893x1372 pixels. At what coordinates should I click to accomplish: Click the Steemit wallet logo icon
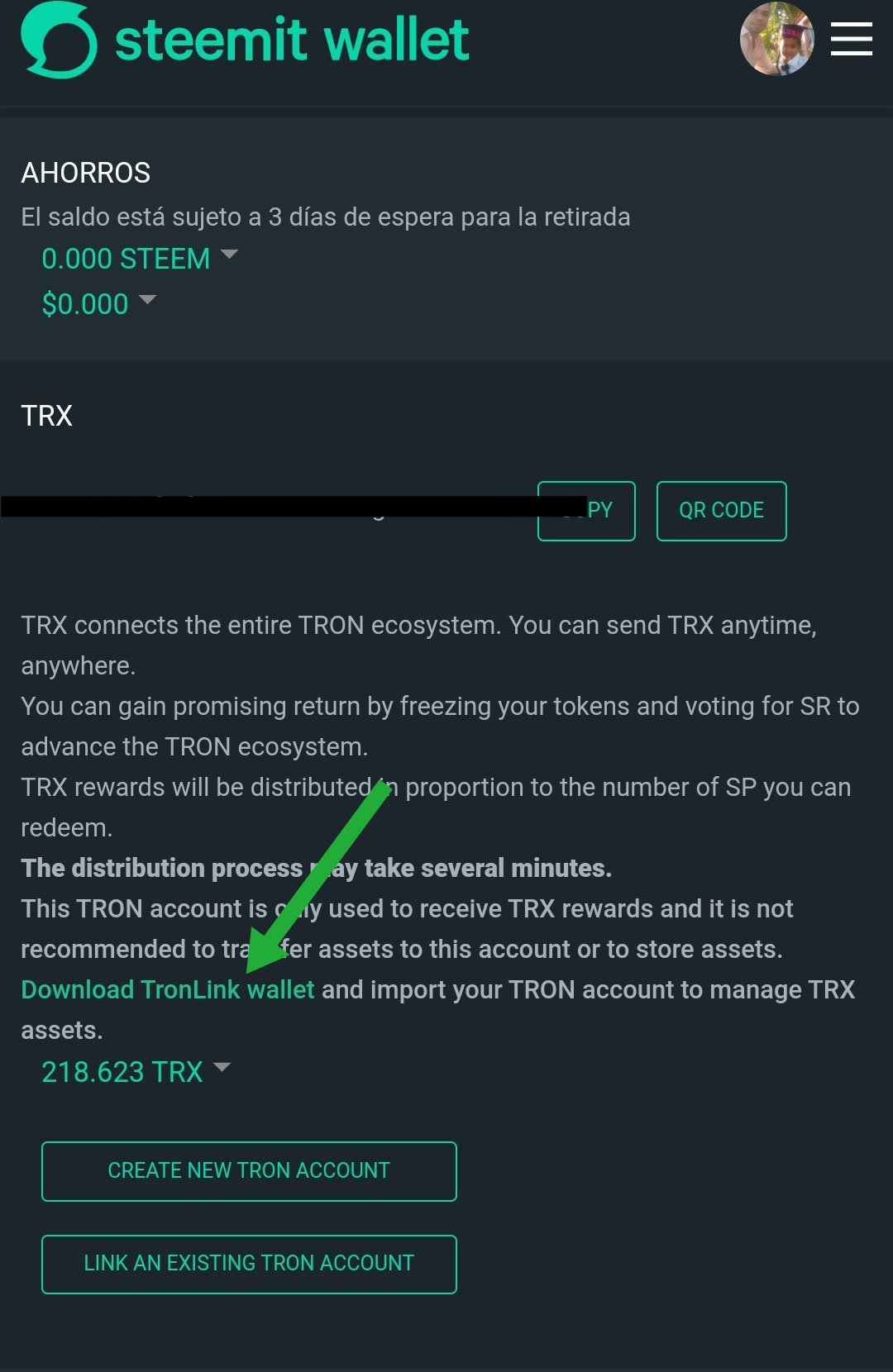[x=58, y=39]
